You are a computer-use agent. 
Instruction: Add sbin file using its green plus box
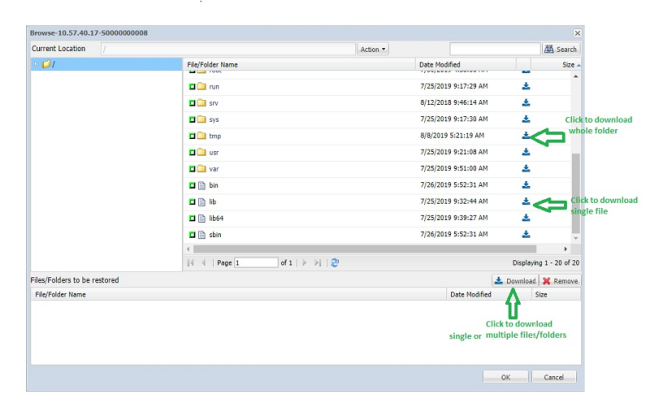(x=192, y=235)
